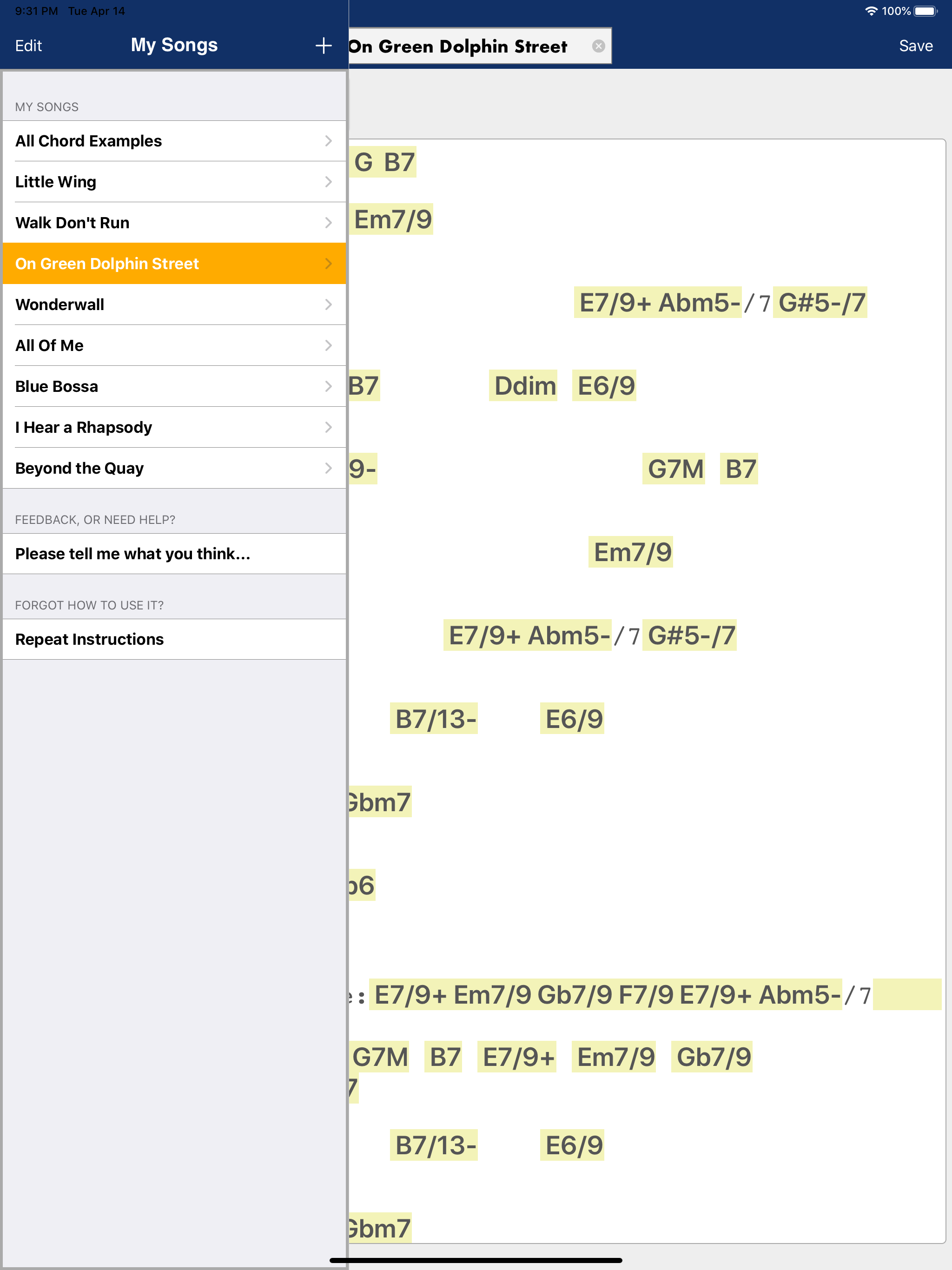The height and width of the screenshot is (1270, 952).
Task: Open Little Wing song
Action: pyautogui.click(x=174, y=181)
